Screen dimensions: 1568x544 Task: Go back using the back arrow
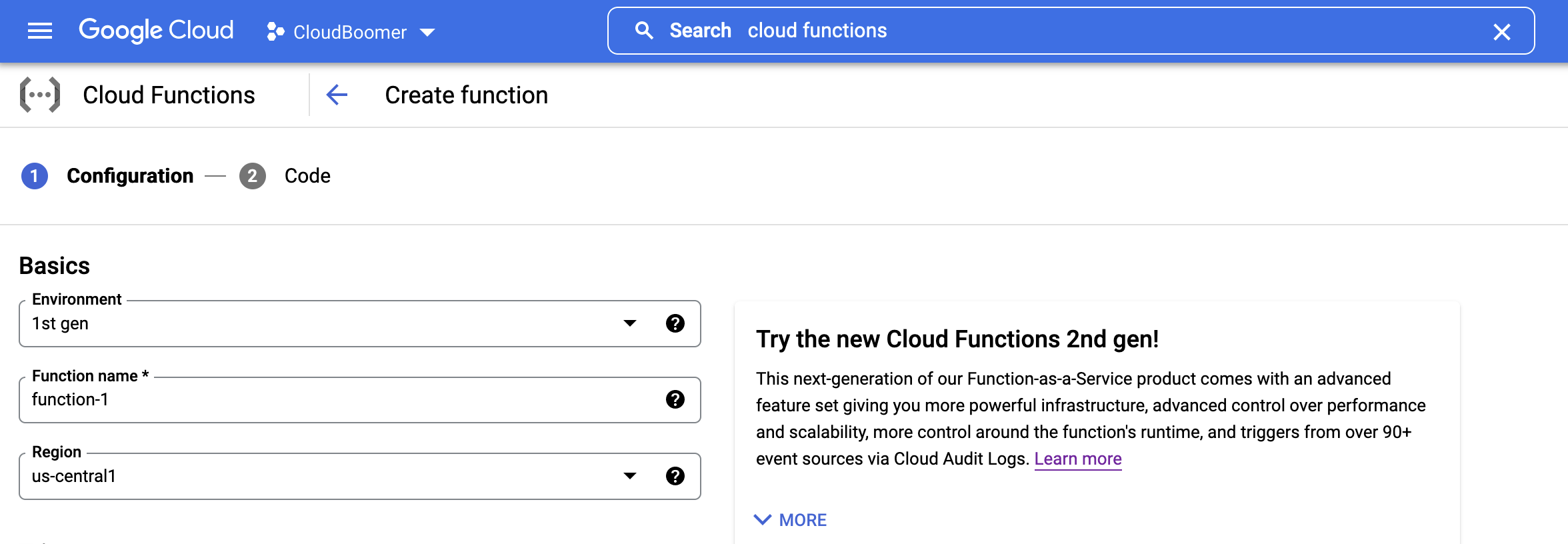tap(337, 95)
